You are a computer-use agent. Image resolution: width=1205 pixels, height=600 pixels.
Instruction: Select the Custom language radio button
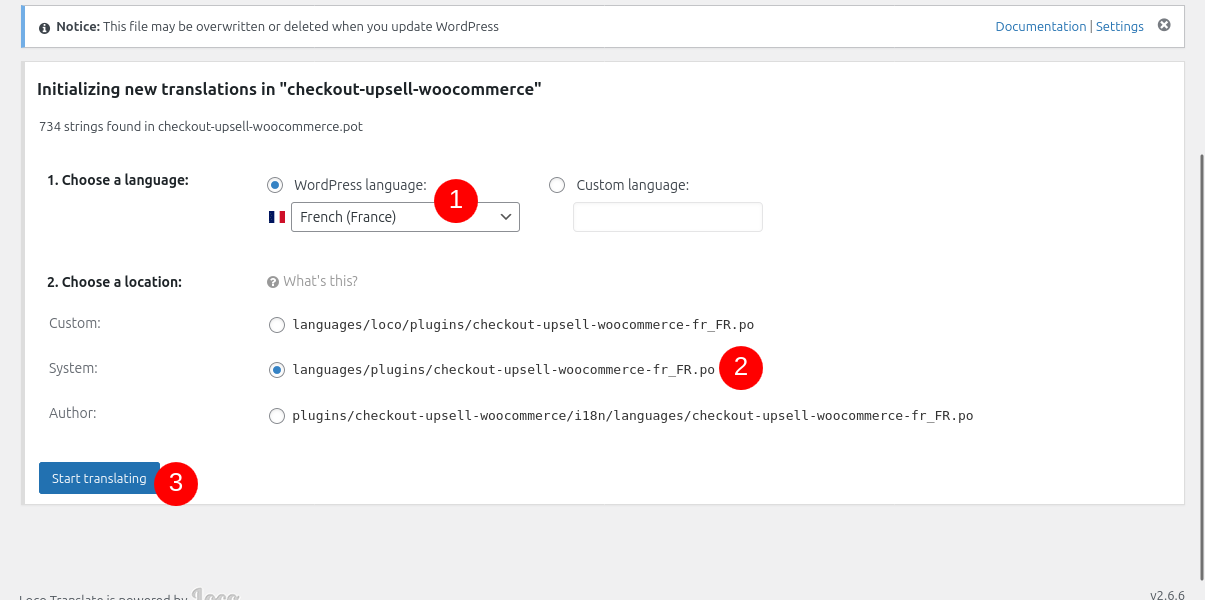[x=557, y=185]
